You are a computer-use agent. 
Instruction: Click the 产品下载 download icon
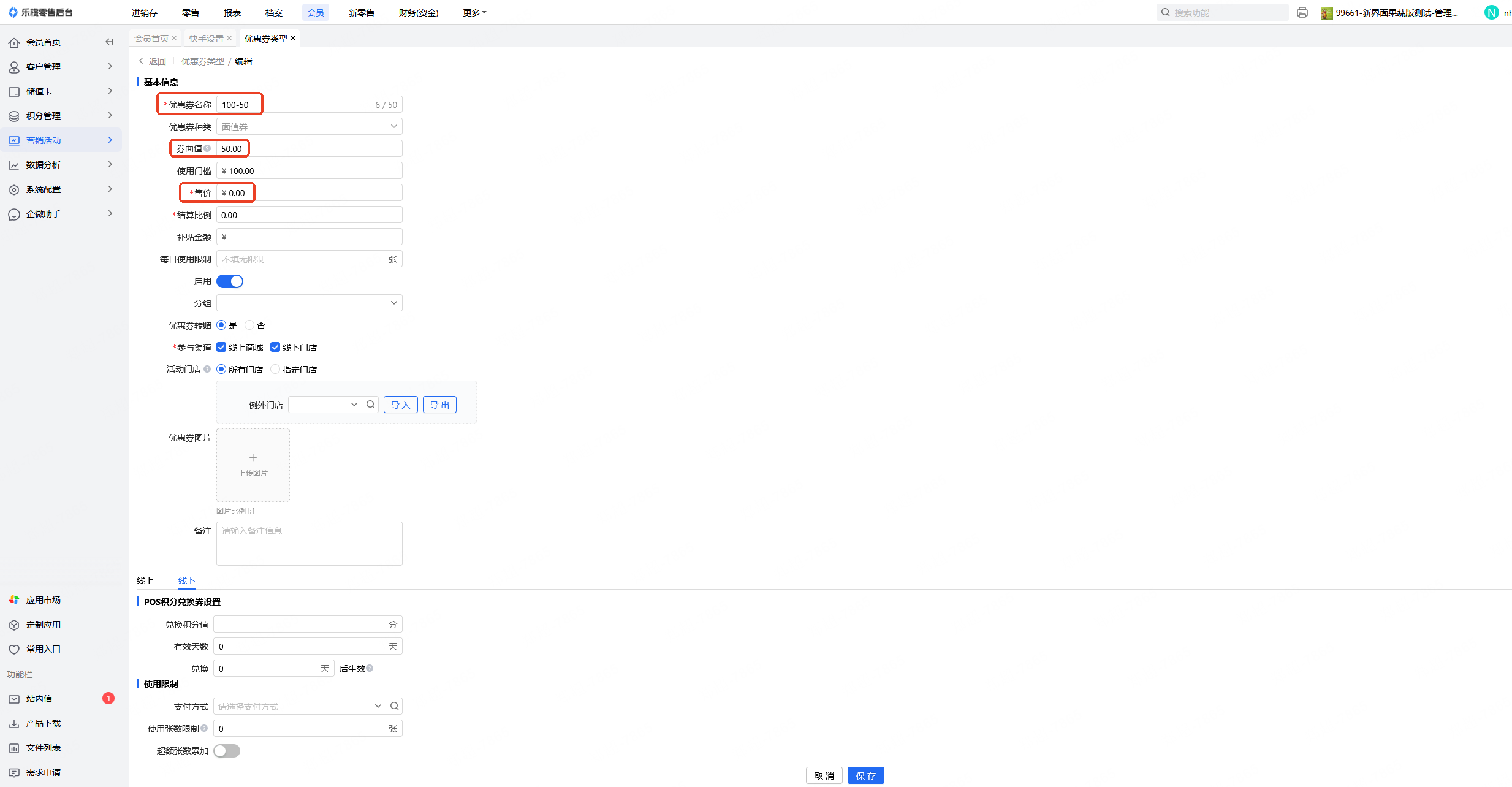(14, 723)
